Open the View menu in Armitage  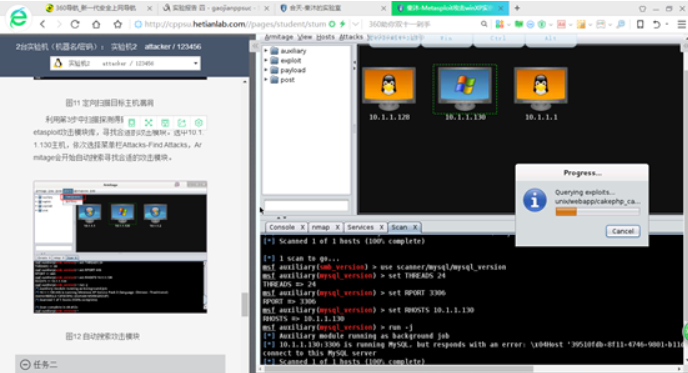point(305,37)
